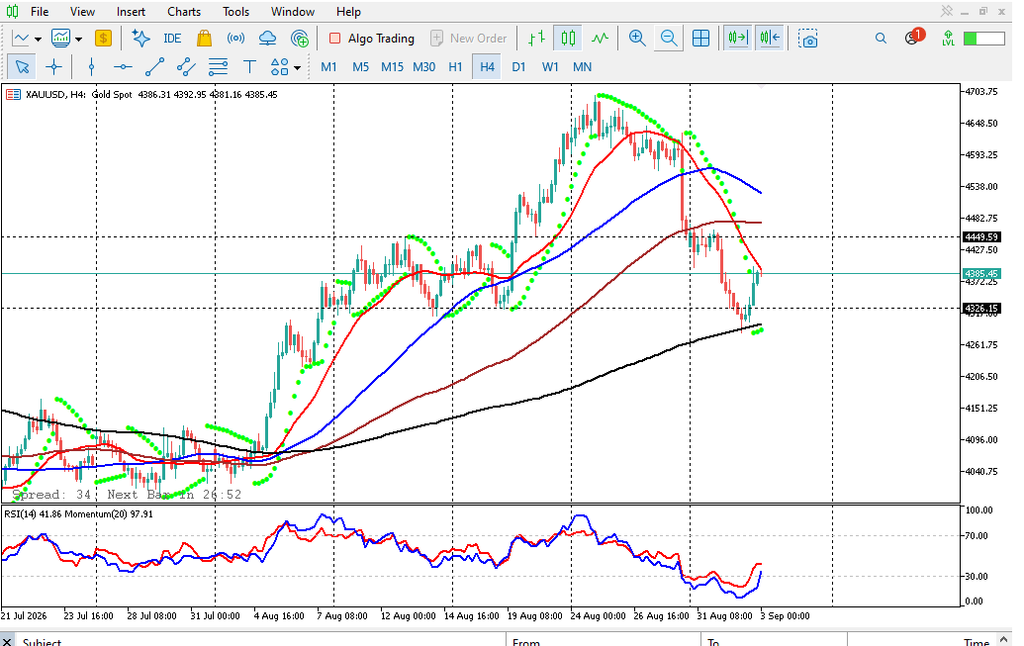Image resolution: width=1024 pixels, height=646 pixels.
Task: Click the XAUUSD, H4 chart title text
Action: click(x=56, y=95)
